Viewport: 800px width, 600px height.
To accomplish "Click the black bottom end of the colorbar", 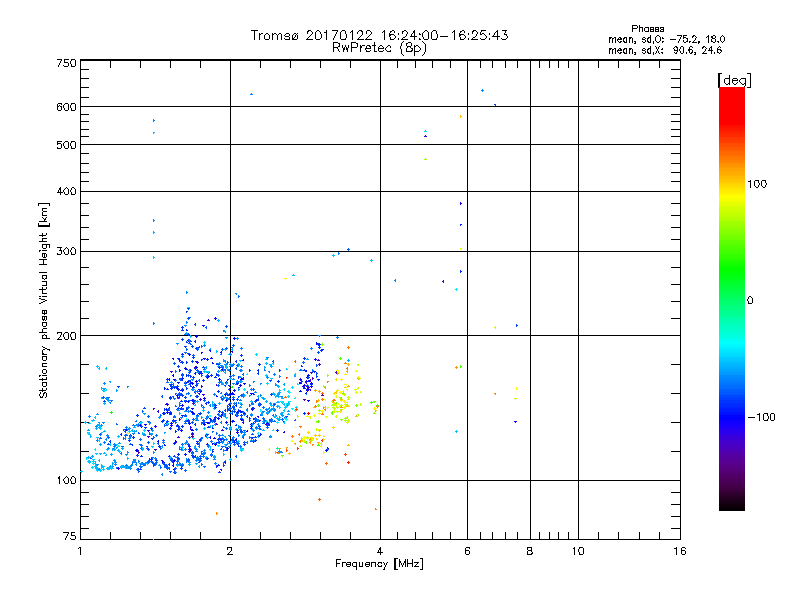I will pos(732,503).
